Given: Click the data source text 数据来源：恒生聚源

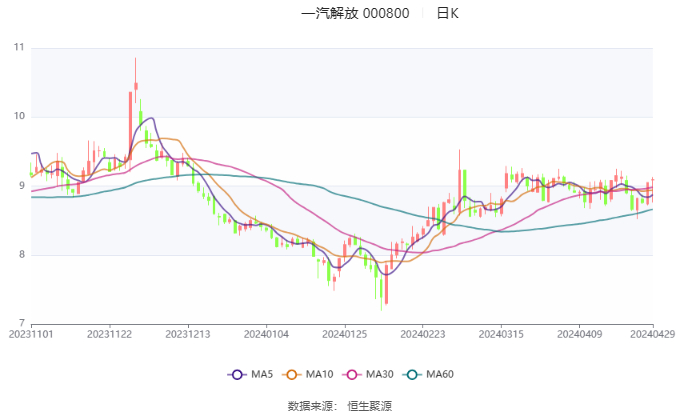Looking at the screenshot, I should coord(340,406).
